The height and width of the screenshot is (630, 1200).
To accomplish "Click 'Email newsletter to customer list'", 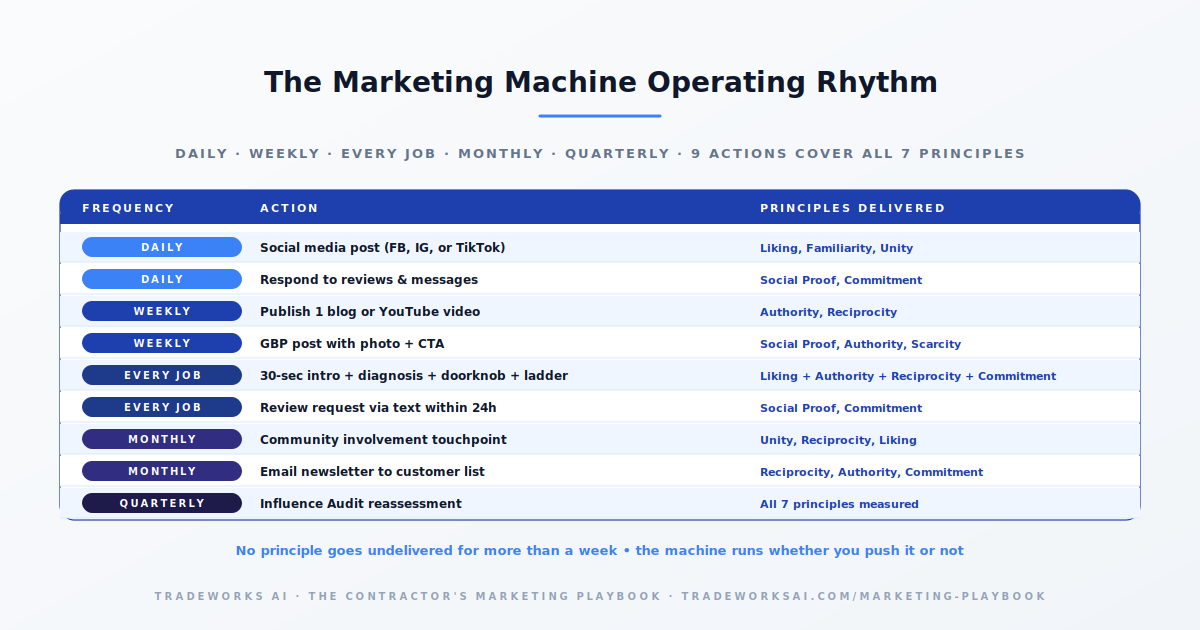I will (372, 472).
